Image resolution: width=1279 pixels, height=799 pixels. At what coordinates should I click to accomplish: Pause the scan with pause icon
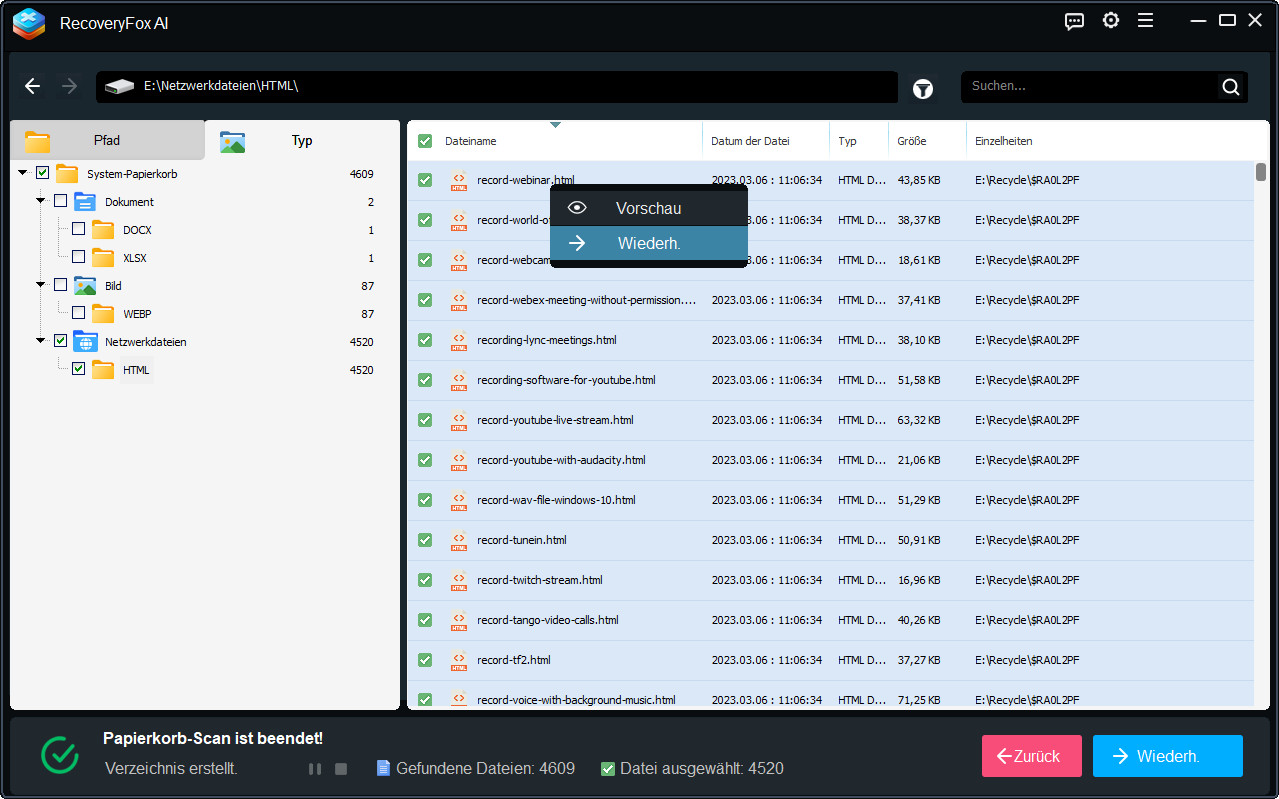coord(315,769)
